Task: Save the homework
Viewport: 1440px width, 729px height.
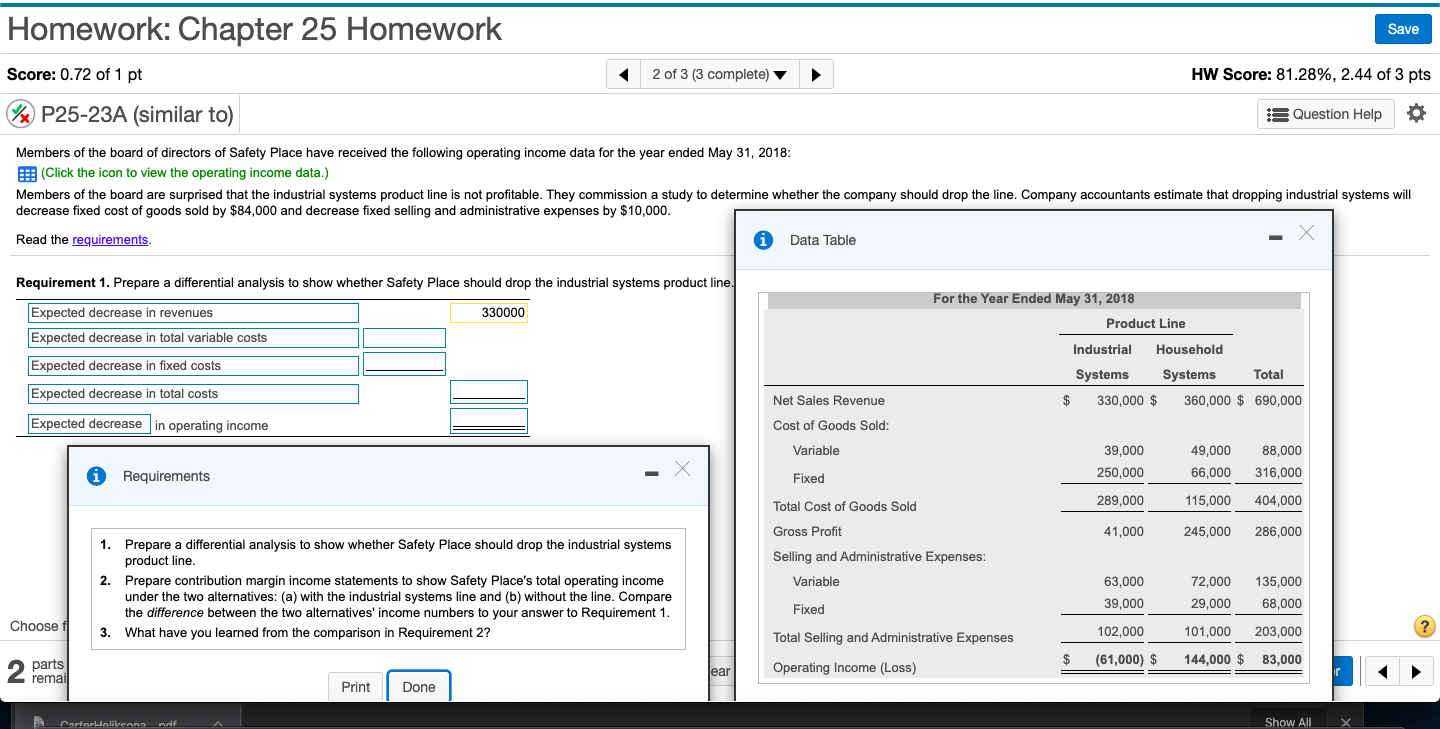Action: coord(1403,29)
